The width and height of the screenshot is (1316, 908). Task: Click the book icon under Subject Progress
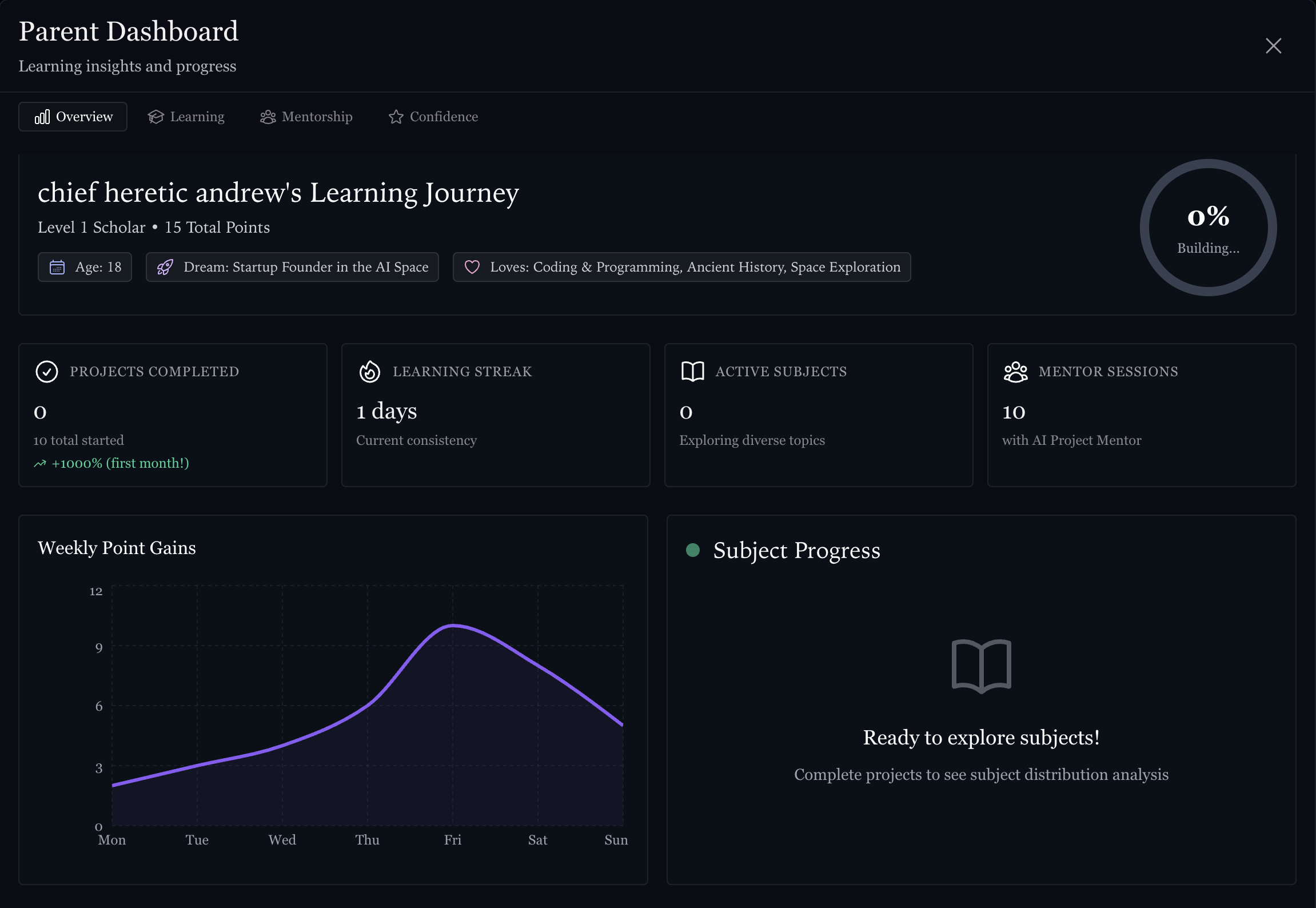click(x=980, y=665)
